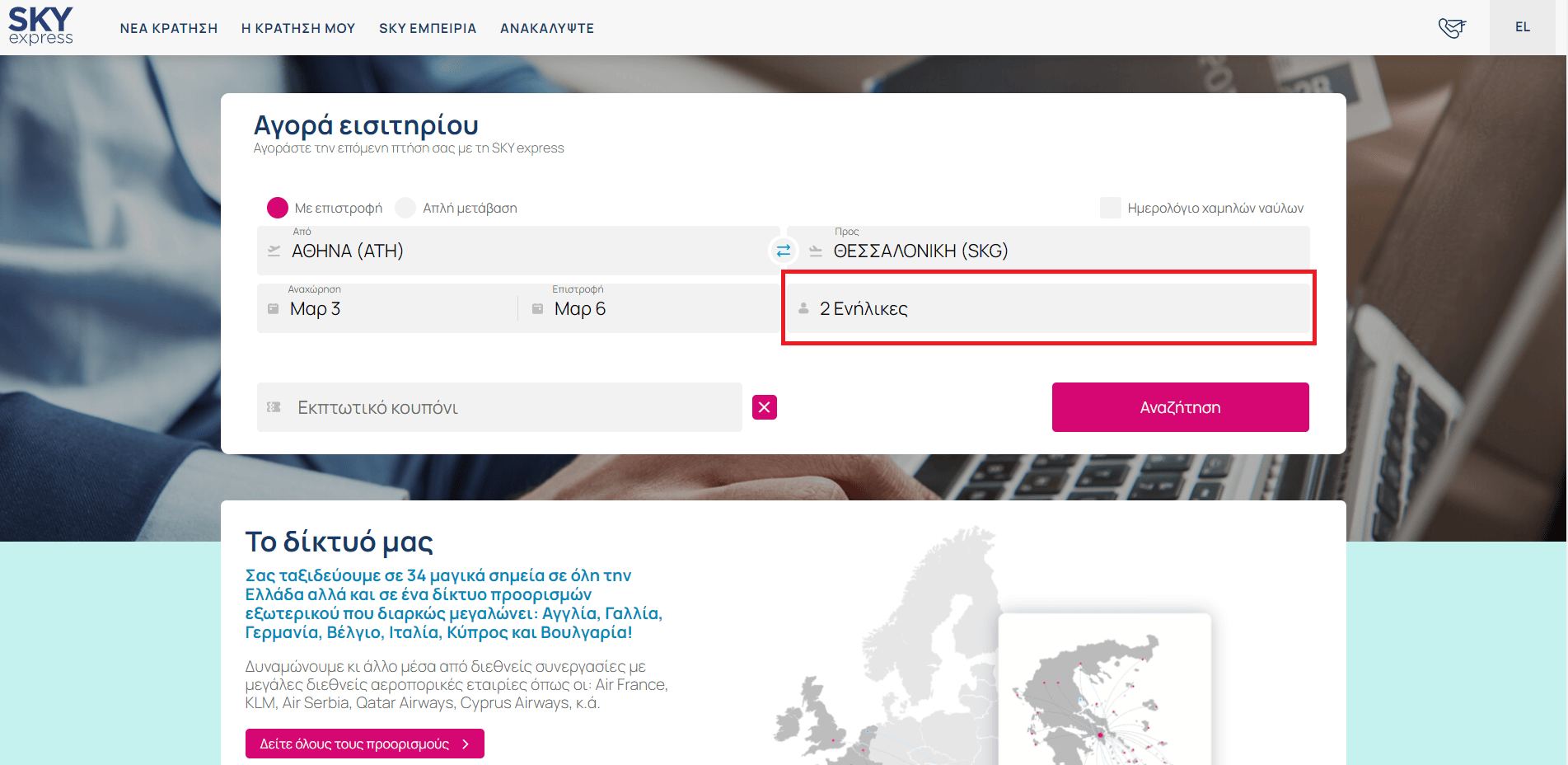The image size is (1568, 765).
Task: Open departure date picker Μαρ 3
Action: (387, 308)
